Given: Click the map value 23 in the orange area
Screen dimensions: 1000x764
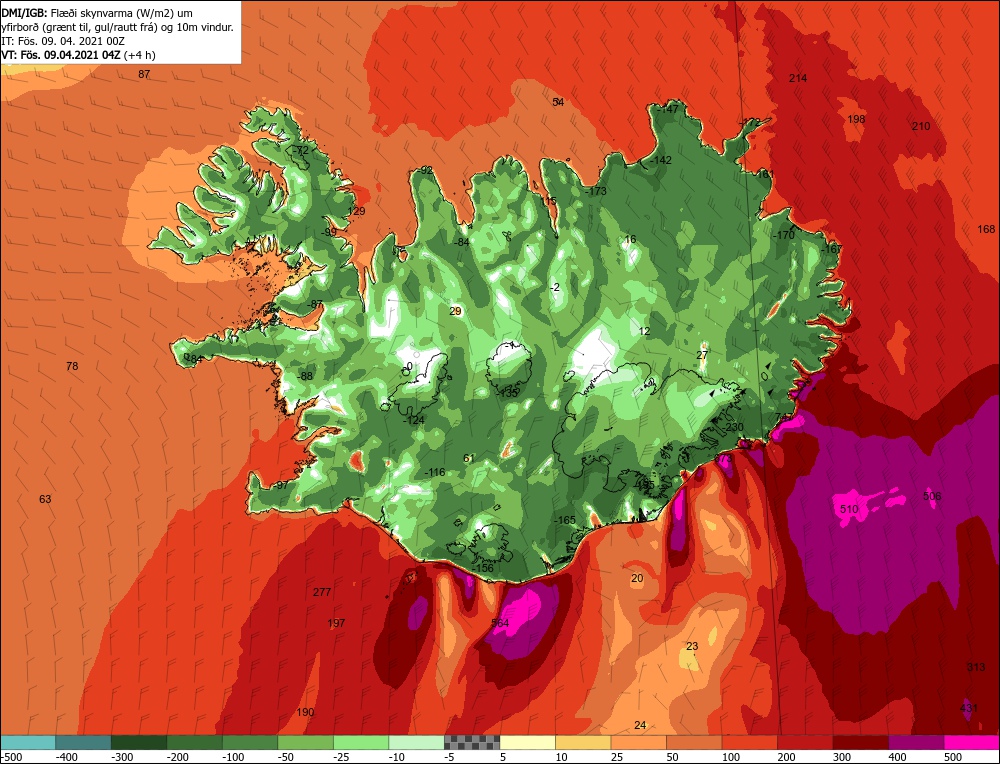Looking at the screenshot, I should click(692, 646).
